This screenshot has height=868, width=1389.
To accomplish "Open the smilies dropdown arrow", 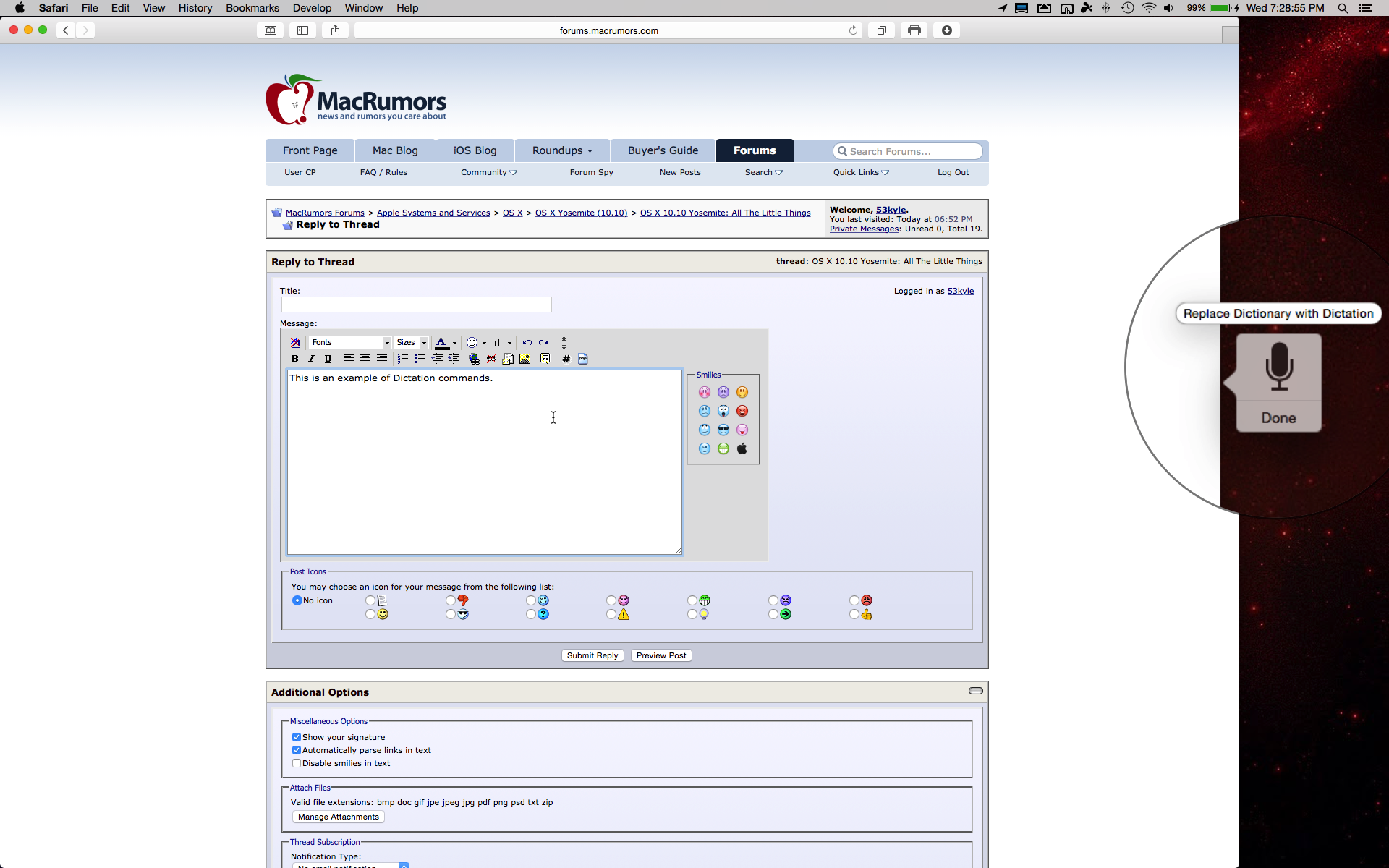I will tap(484, 343).
